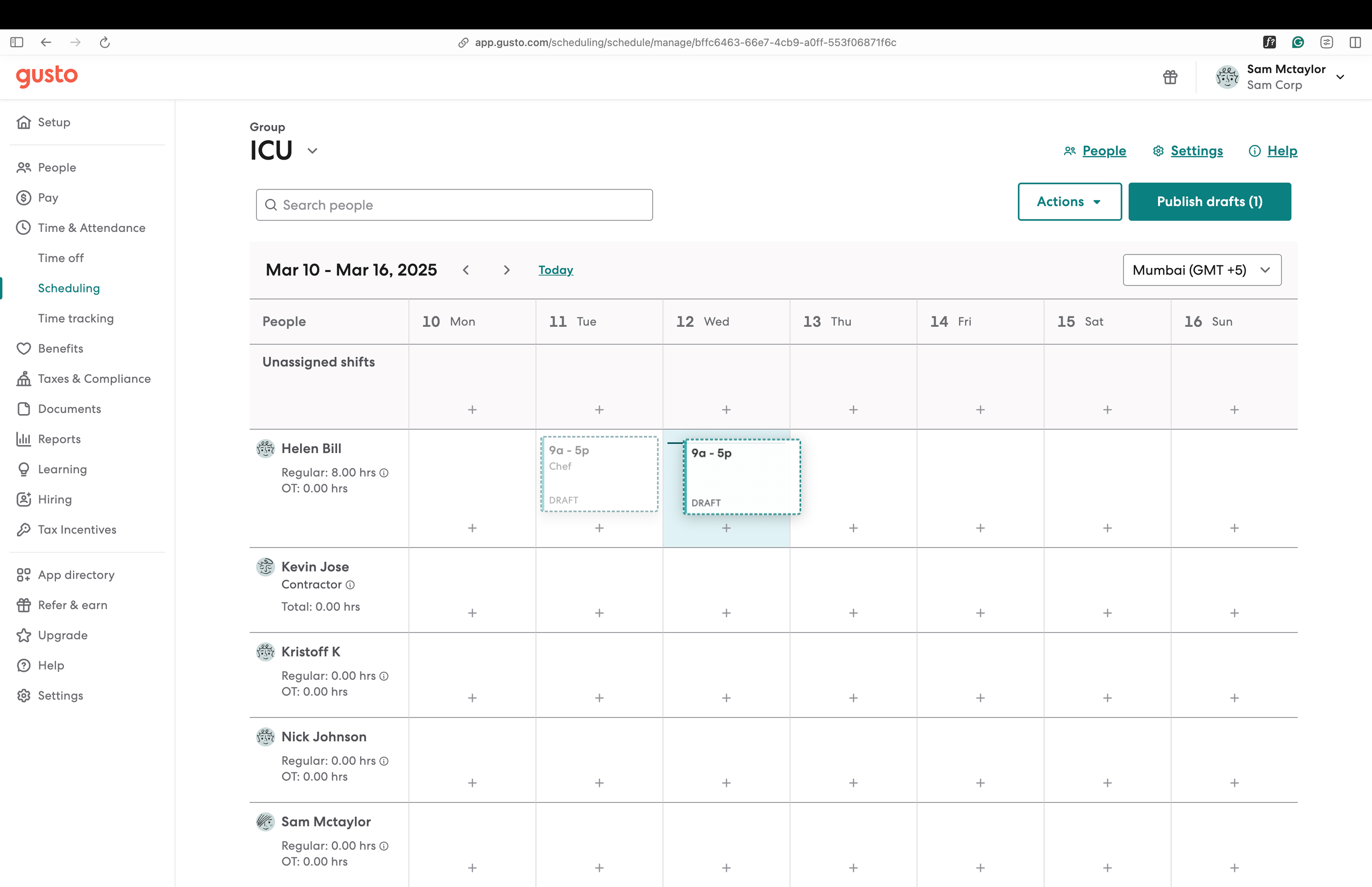Reload the page with refresh icon
The height and width of the screenshot is (887, 1372).
[x=105, y=42]
